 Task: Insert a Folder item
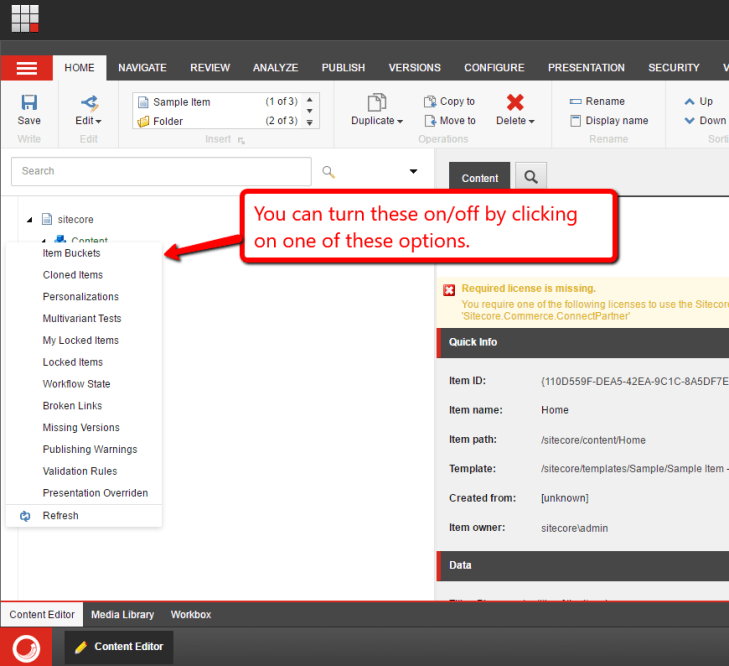coord(217,121)
